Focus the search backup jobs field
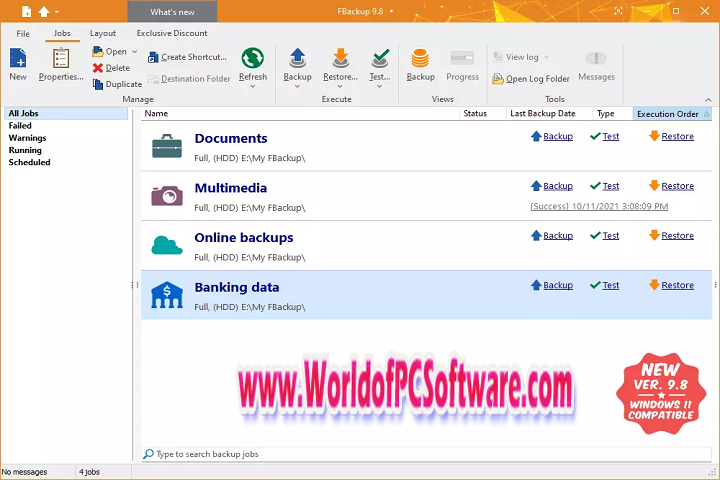 point(427,454)
